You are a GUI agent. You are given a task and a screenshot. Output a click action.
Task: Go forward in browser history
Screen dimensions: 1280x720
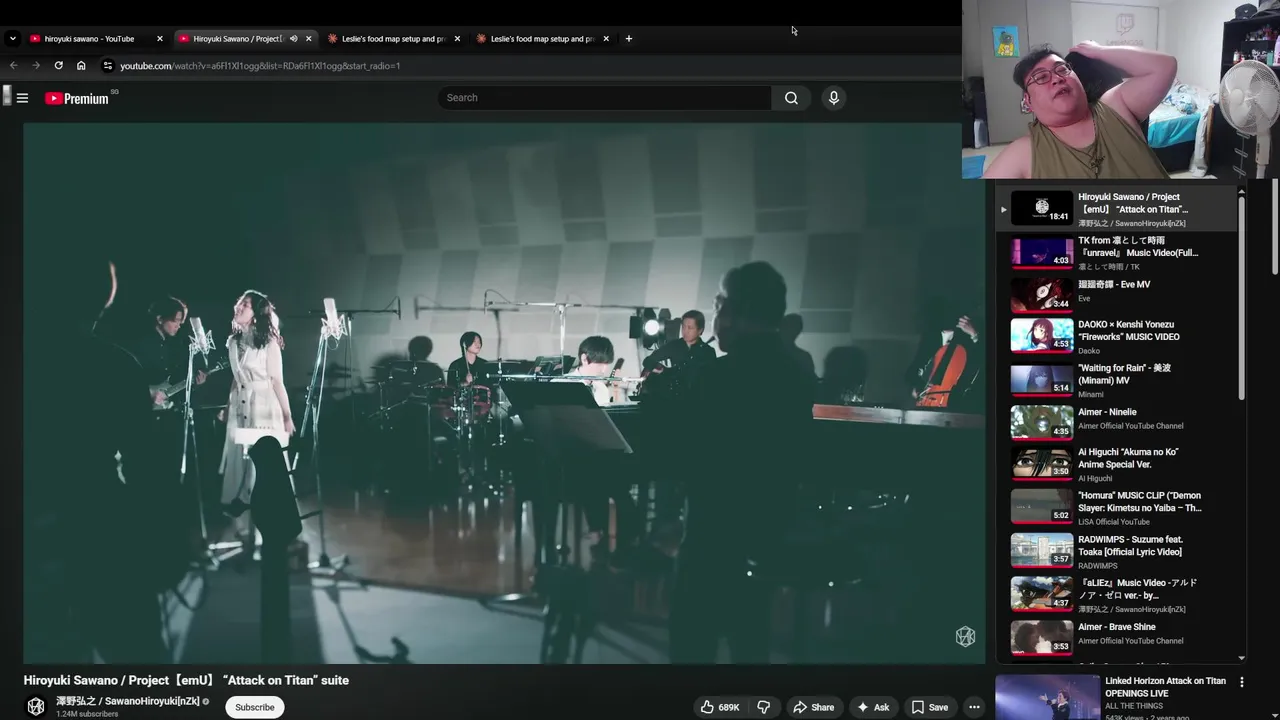click(x=36, y=66)
